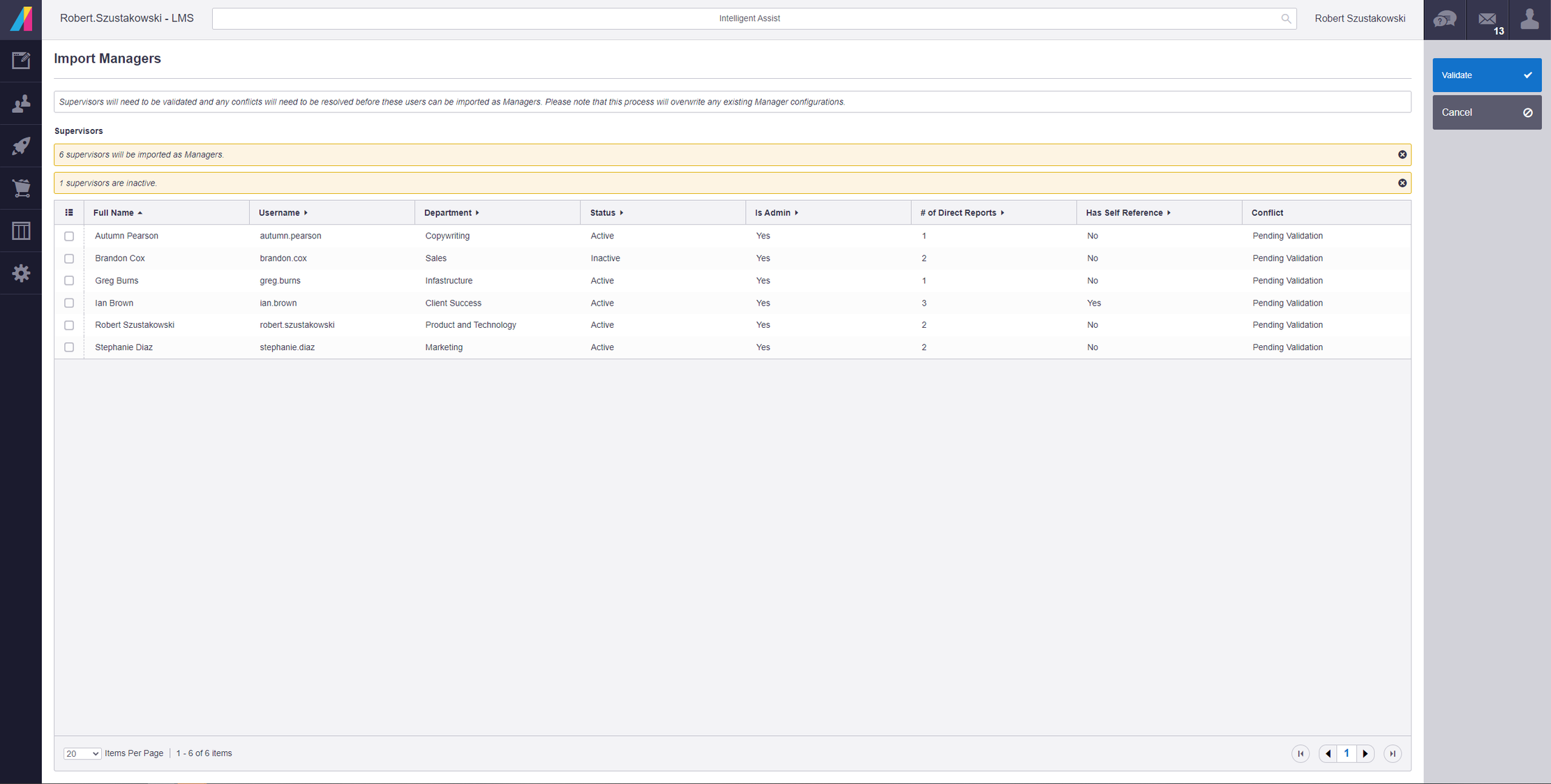This screenshot has height=784, width=1551.
Task: Click the Copywriting department cell
Action: point(447,236)
